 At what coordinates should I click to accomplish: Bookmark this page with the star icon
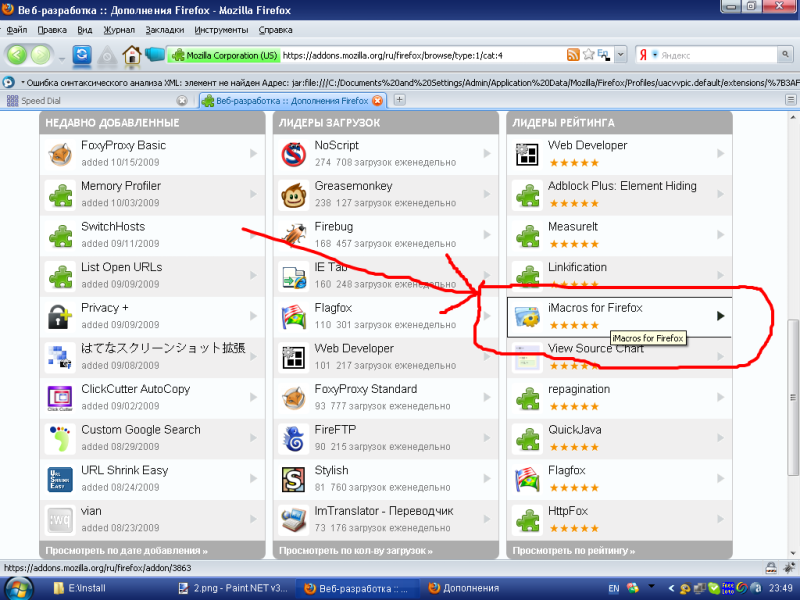pos(589,54)
